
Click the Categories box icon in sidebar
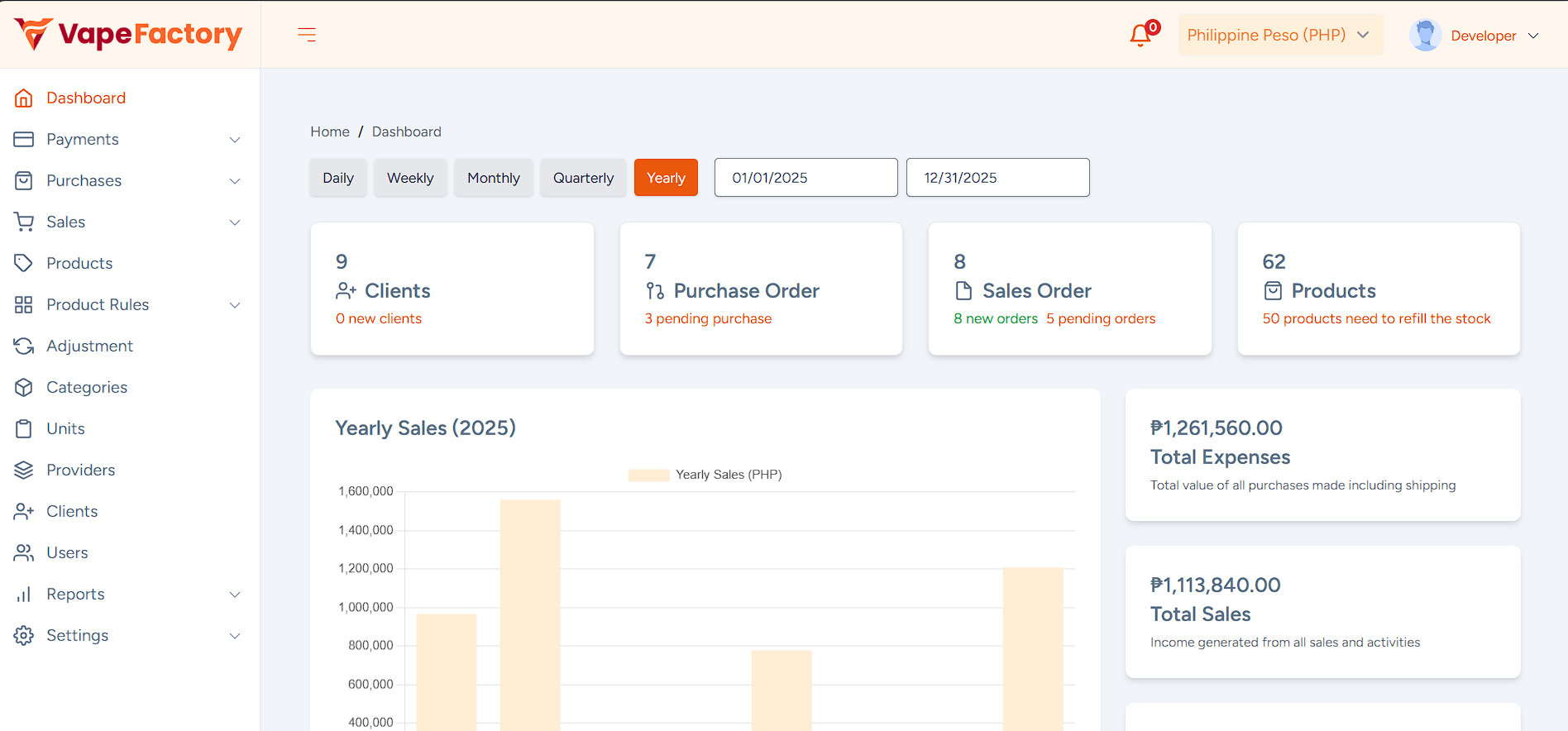click(24, 387)
